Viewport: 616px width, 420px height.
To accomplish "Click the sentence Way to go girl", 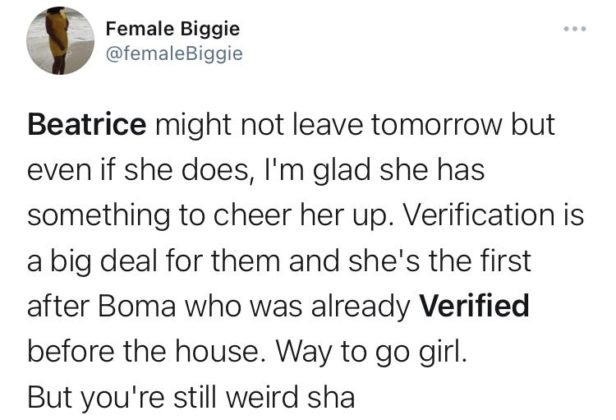I will point(371,352).
